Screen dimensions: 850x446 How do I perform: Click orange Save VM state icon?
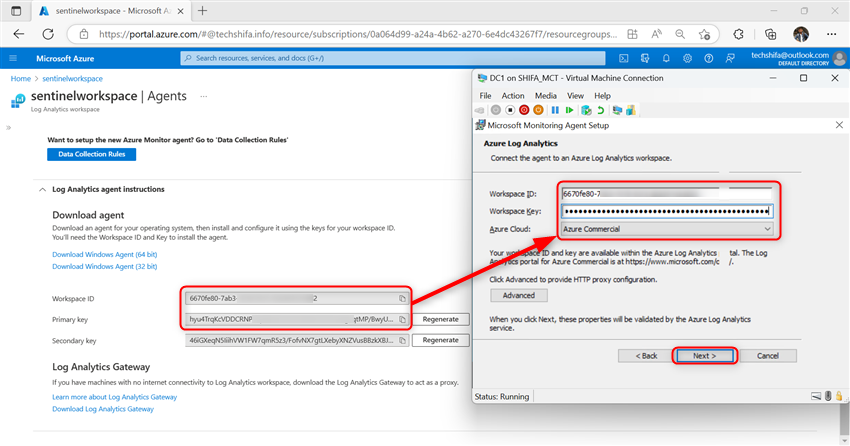538,110
